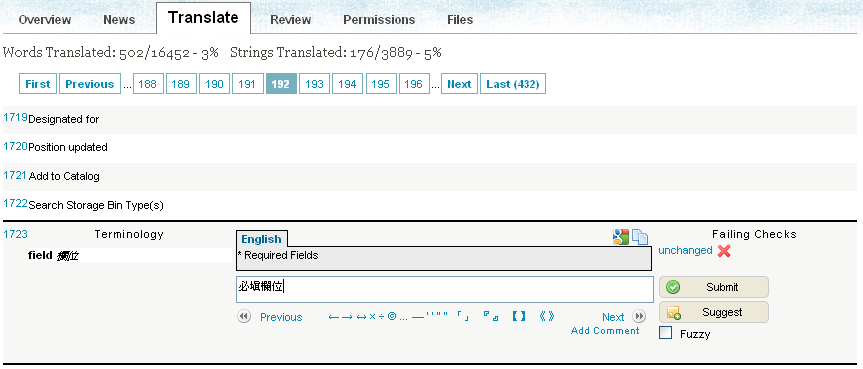863x369 pixels.
Task: Click the translation input field
Action: click(x=445, y=289)
